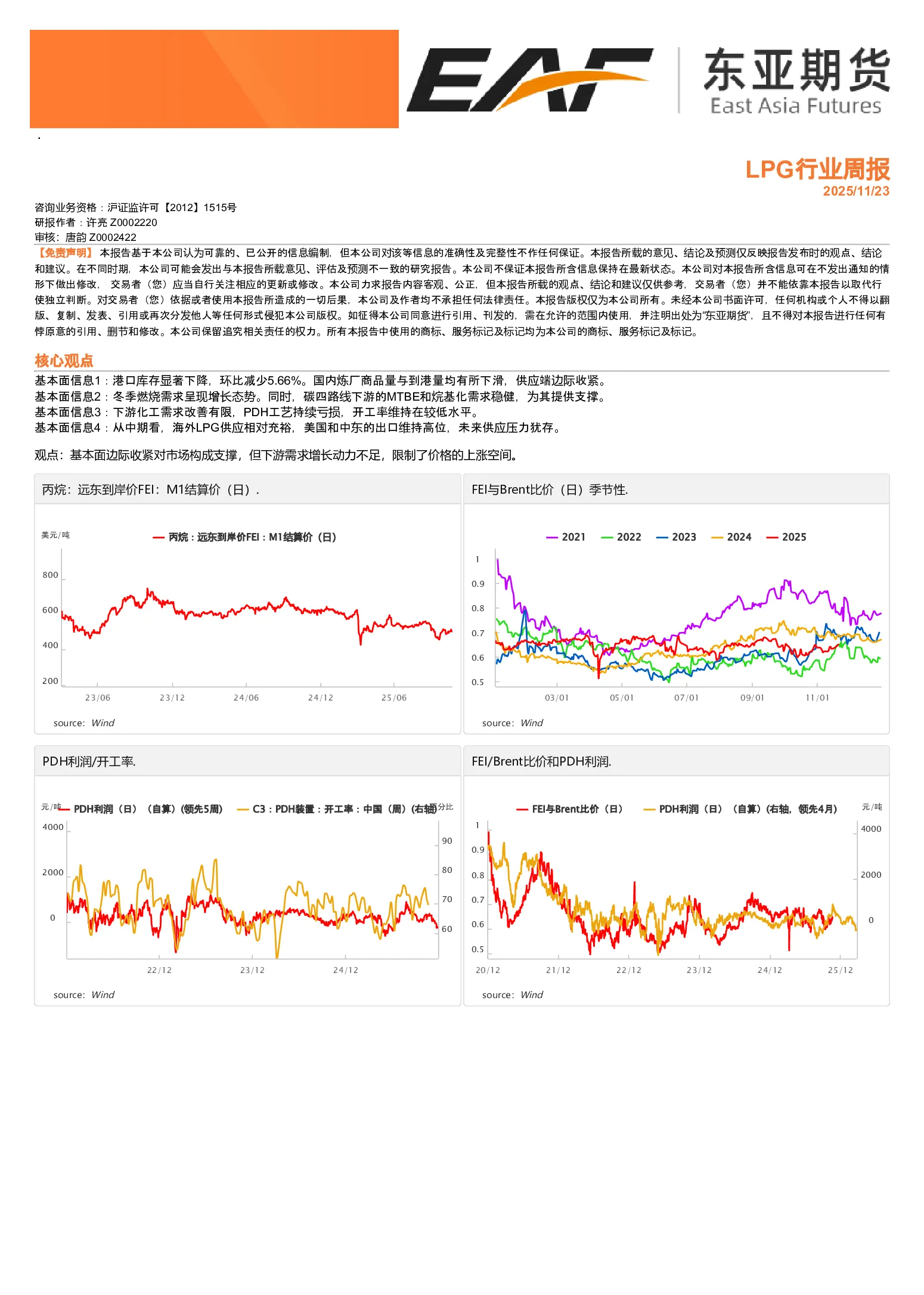924x1295 pixels.
Task: Click the chart panel title FEI/Brent比价和PDH利润
Action: point(541,761)
